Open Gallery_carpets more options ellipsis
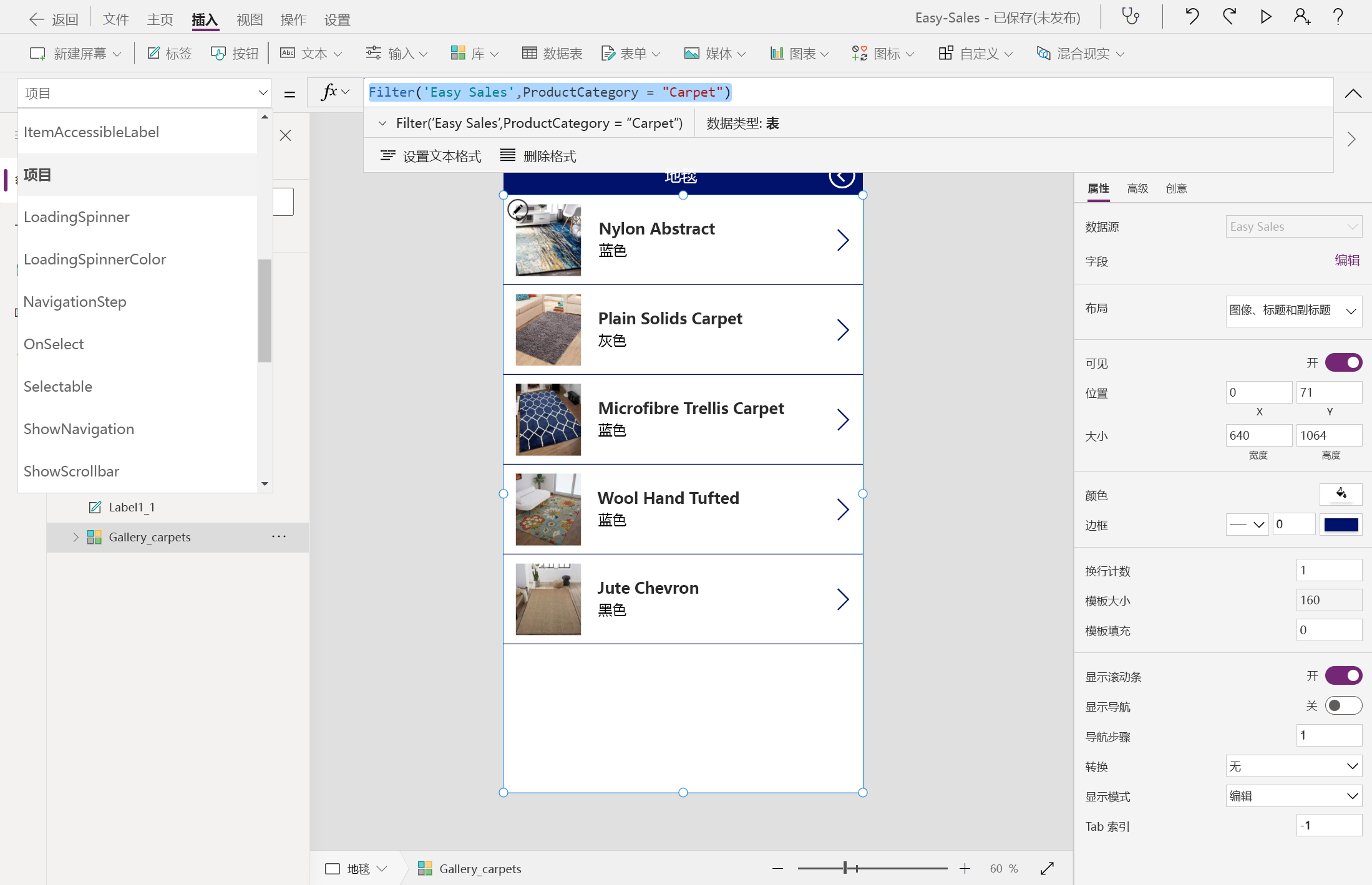 [x=279, y=536]
